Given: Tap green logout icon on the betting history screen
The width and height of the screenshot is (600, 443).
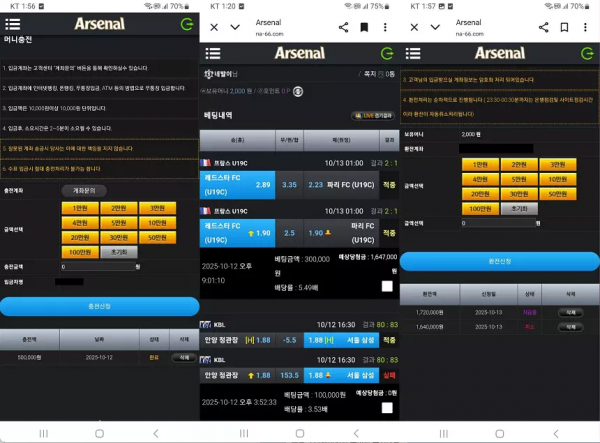Looking at the screenshot, I should (387, 53).
